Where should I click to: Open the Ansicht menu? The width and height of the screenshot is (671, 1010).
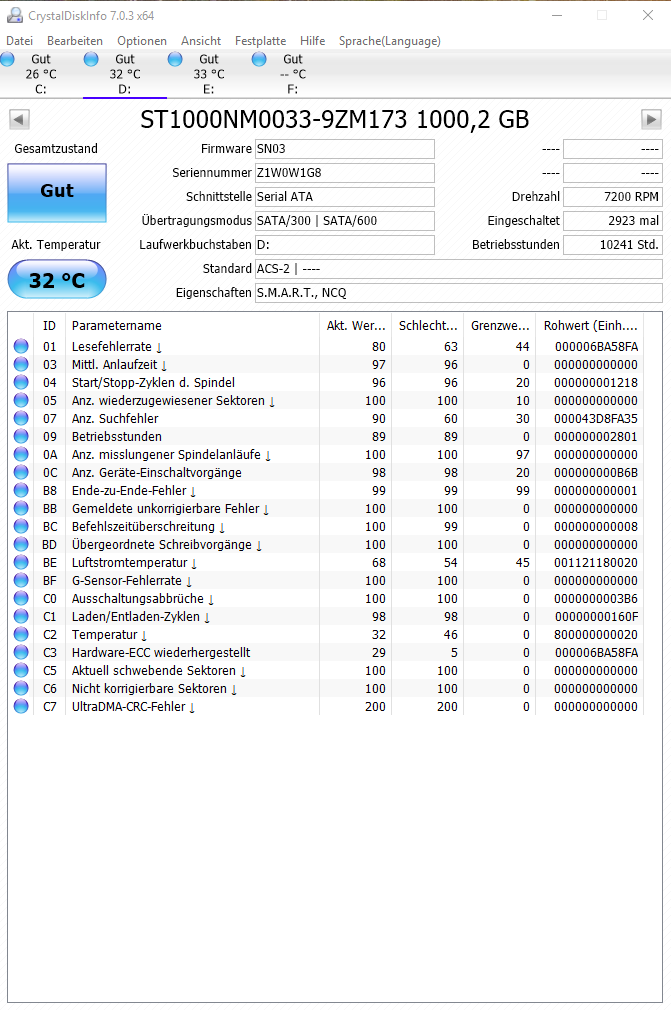tap(201, 41)
